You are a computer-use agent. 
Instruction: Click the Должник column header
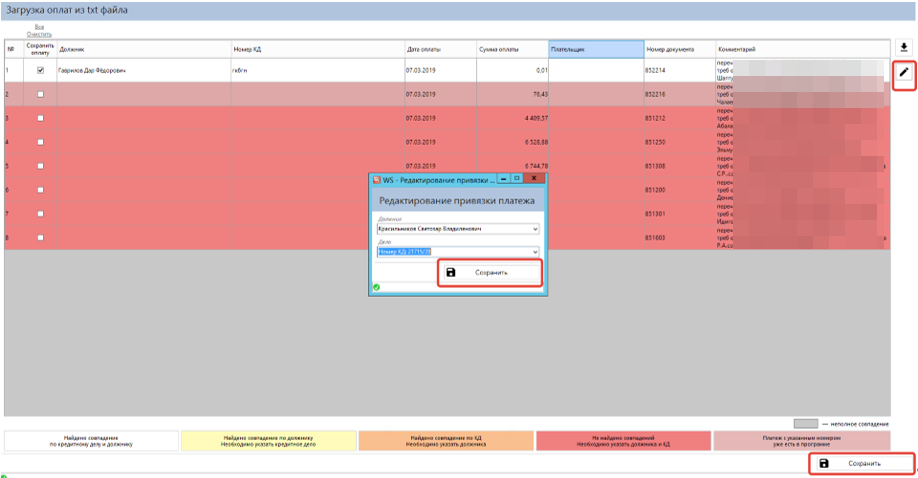pos(144,49)
